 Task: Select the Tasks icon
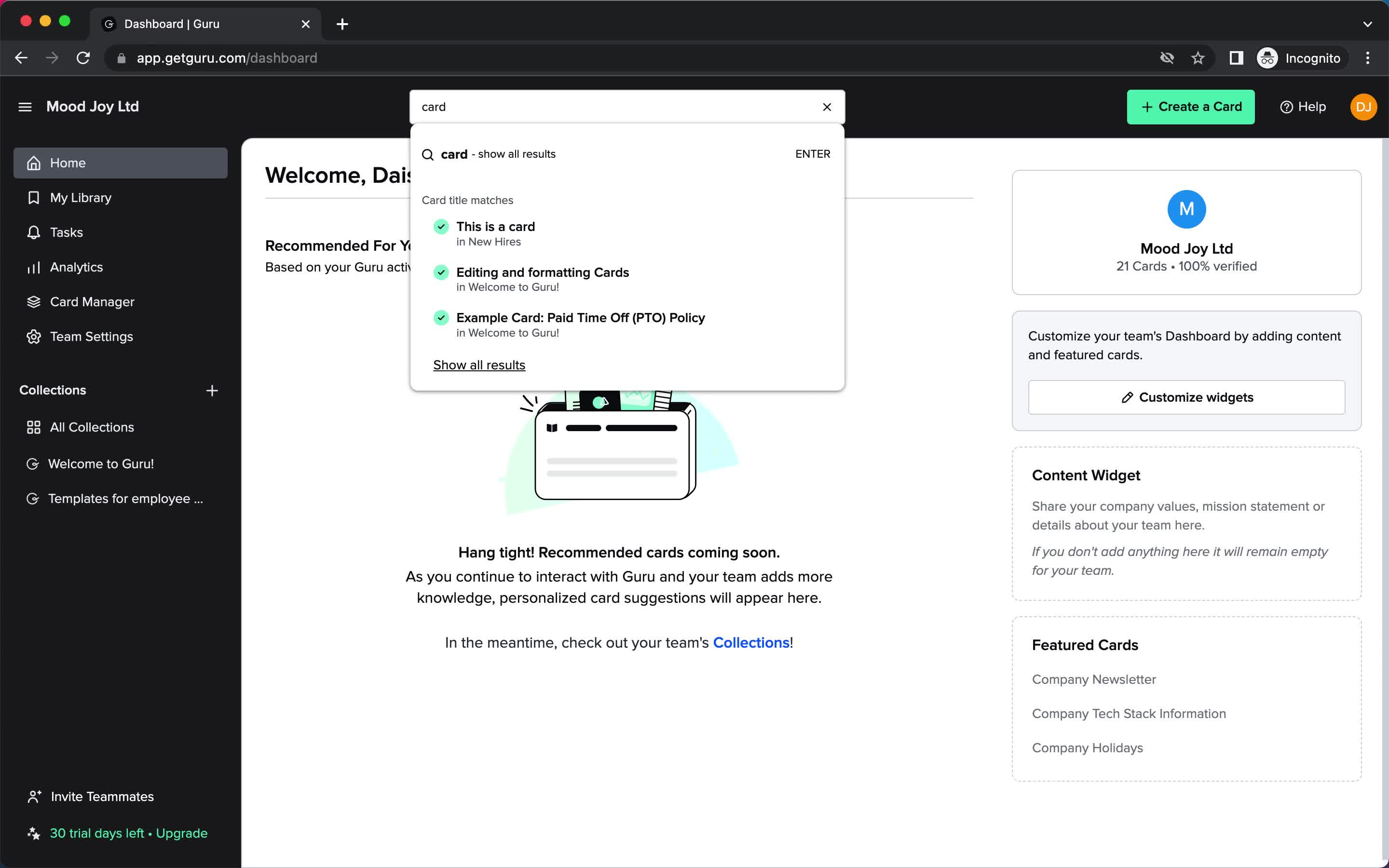[33, 232]
